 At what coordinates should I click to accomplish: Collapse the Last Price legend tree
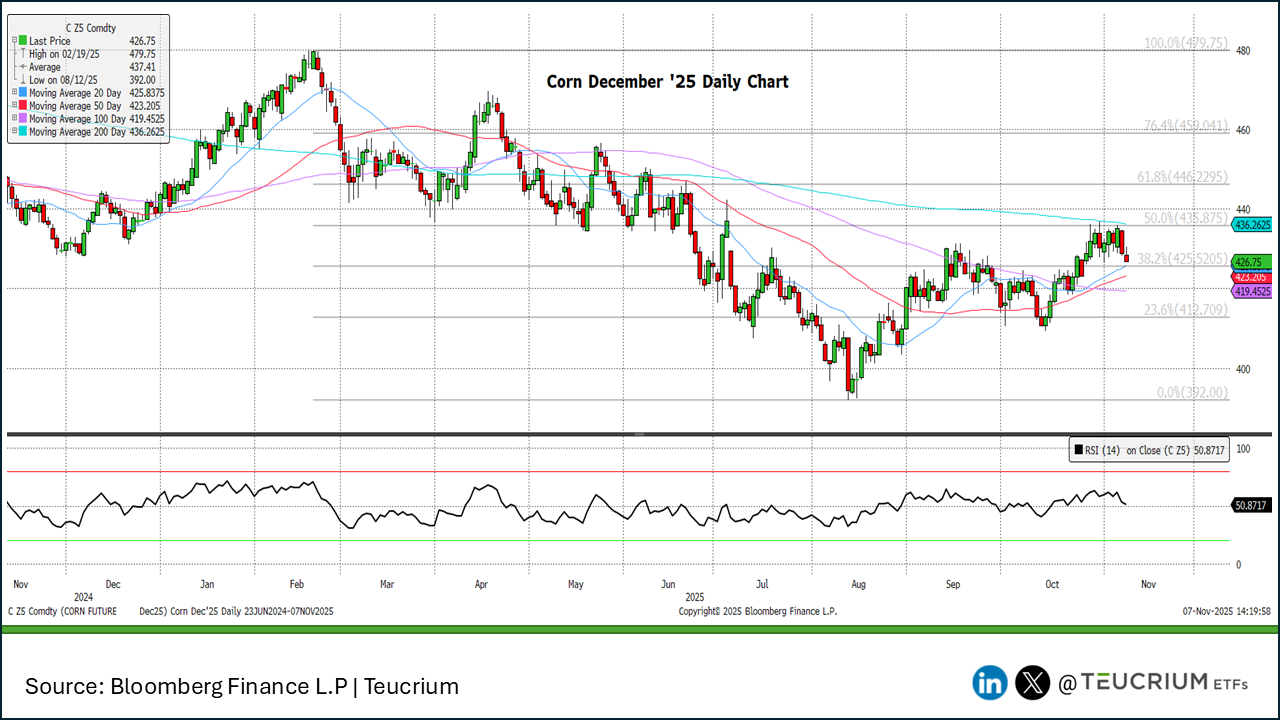pos(13,41)
